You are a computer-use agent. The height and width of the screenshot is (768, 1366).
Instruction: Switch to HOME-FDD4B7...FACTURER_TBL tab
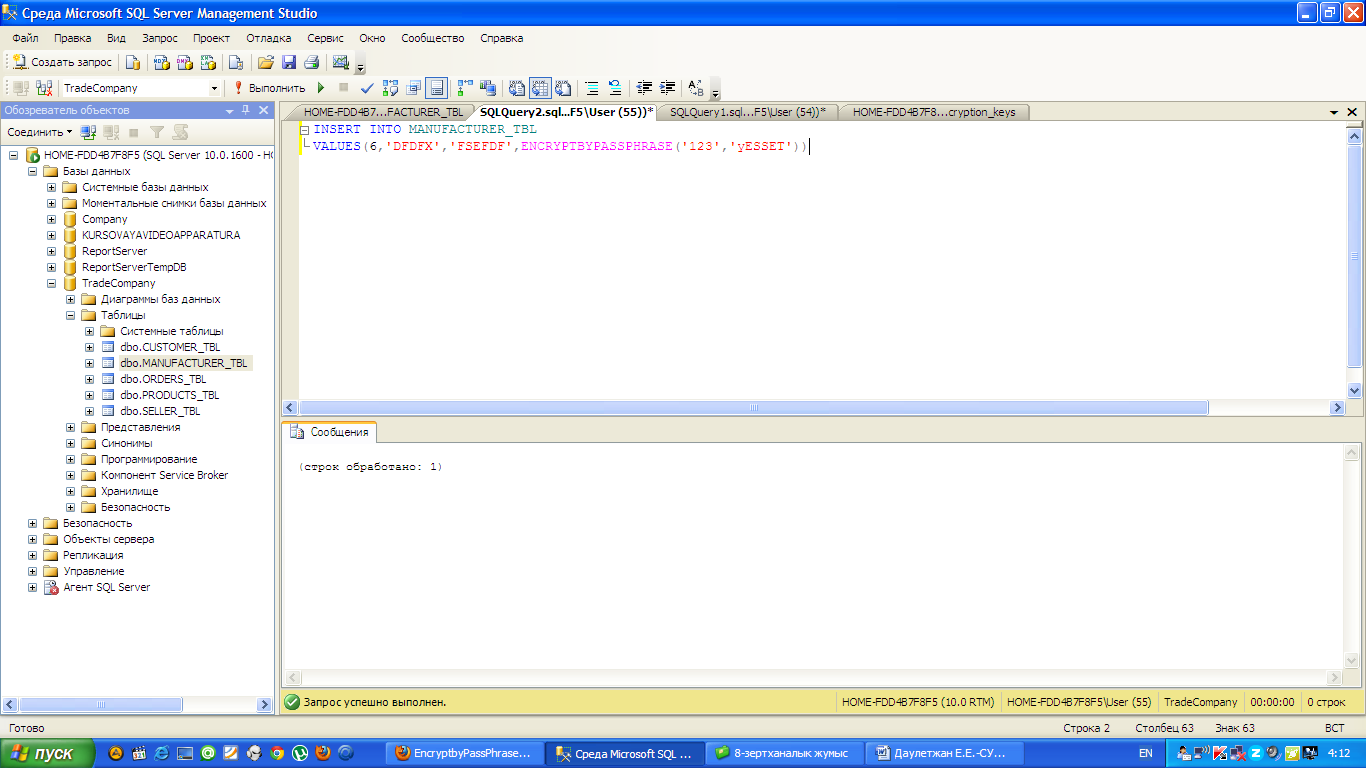coord(384,112)
